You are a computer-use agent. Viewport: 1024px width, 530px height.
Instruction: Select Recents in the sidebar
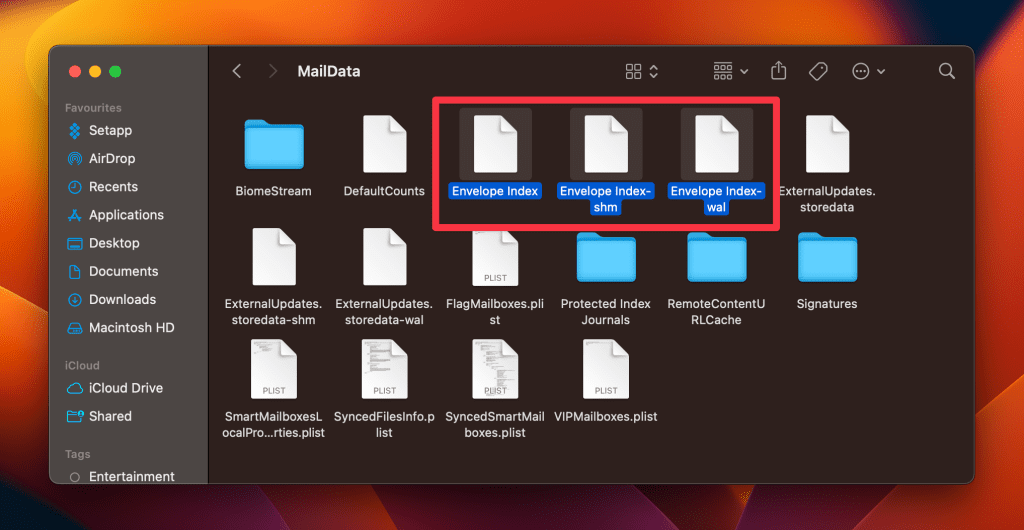103,187
